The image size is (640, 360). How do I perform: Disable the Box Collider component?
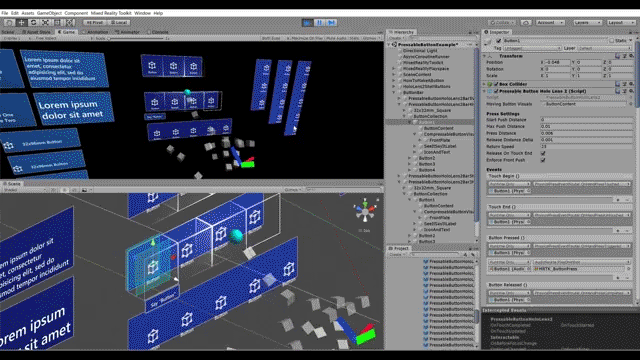click(x=496, y=84)
